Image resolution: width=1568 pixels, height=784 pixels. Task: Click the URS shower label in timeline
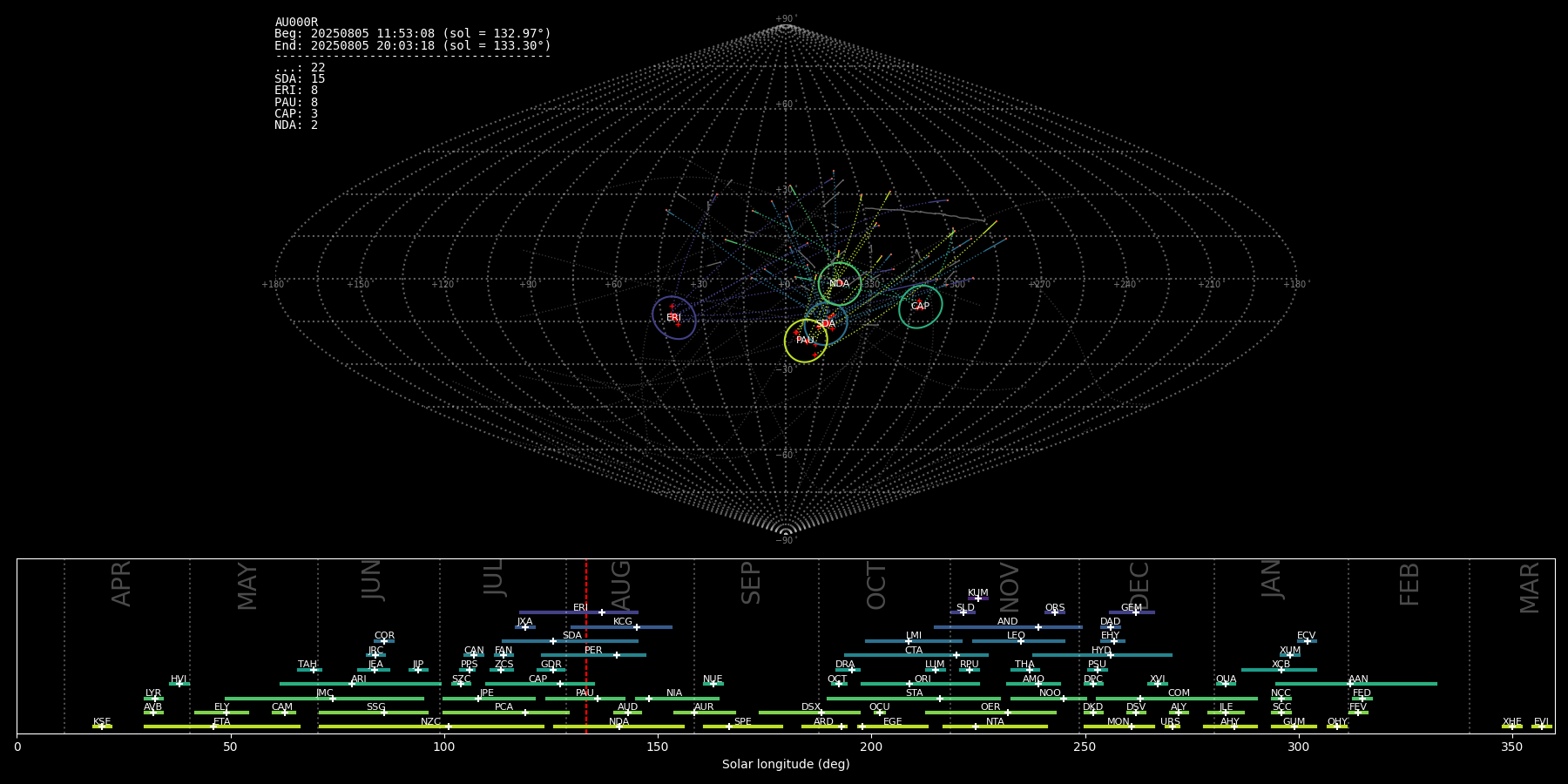pos(1170,722)
